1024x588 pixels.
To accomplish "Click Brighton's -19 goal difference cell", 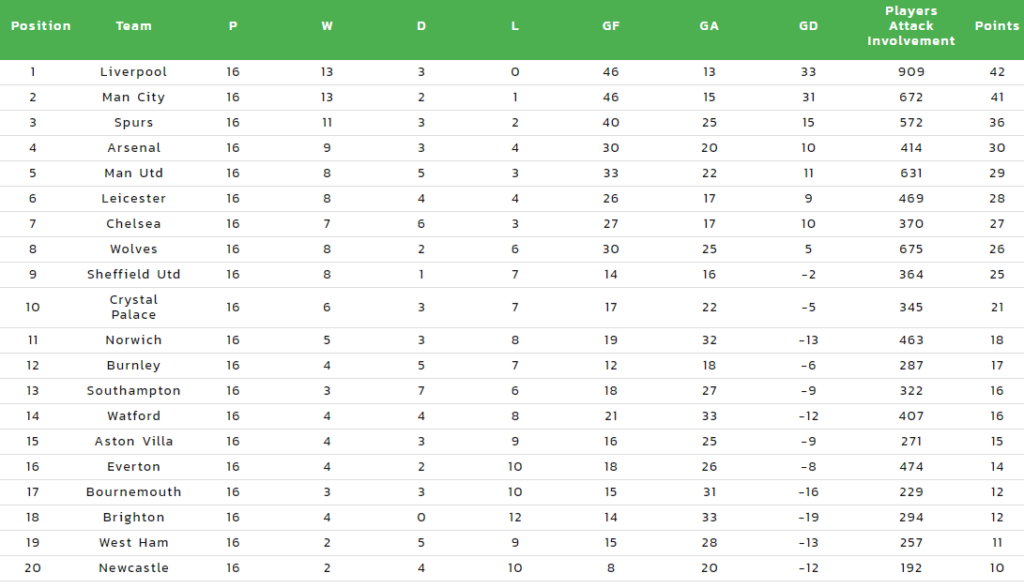I will click(808, 517).
